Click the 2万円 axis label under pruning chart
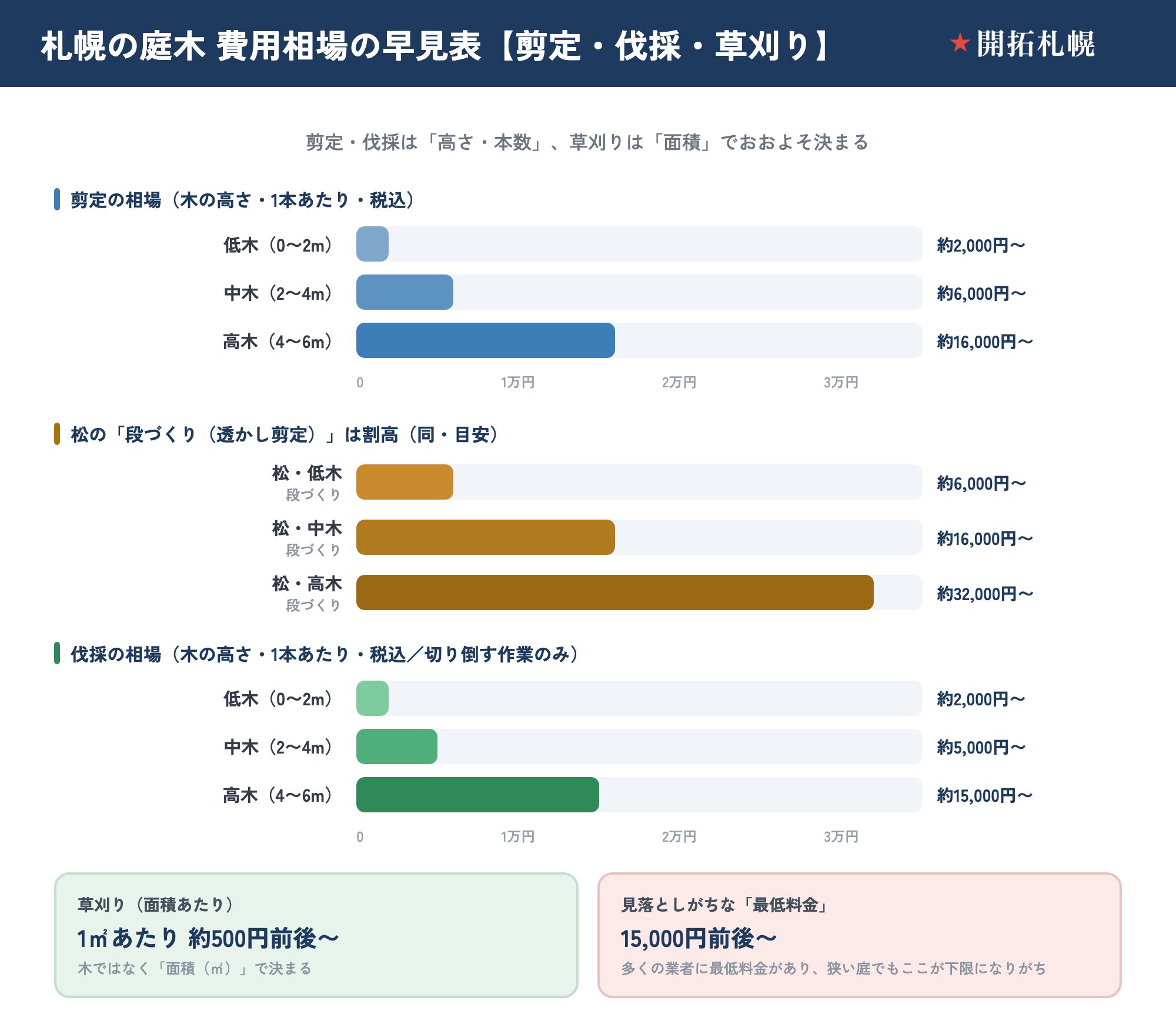 pos(679,383)
